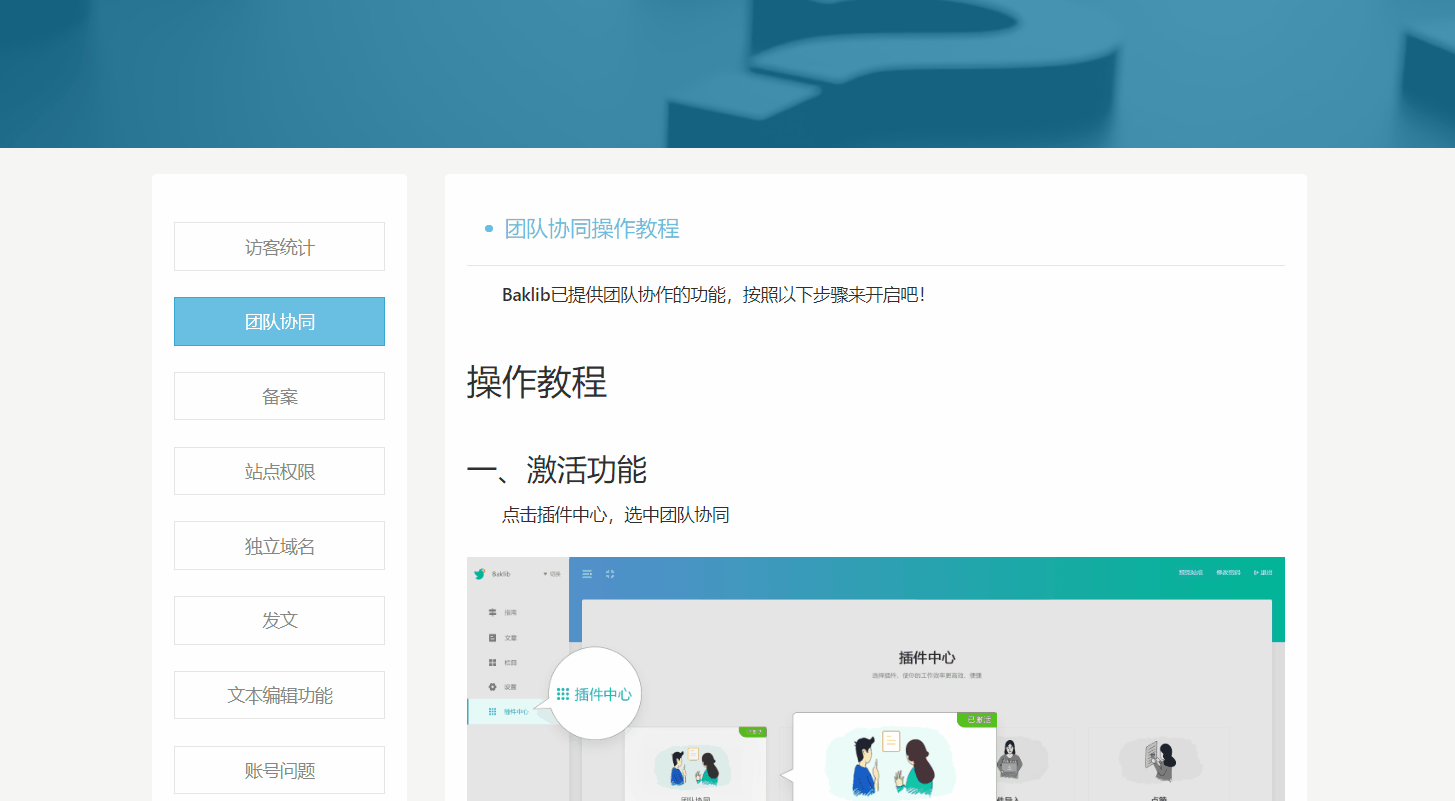Click the 一、激活功能 heading
1455x801 pixels.
pos(557,469)
